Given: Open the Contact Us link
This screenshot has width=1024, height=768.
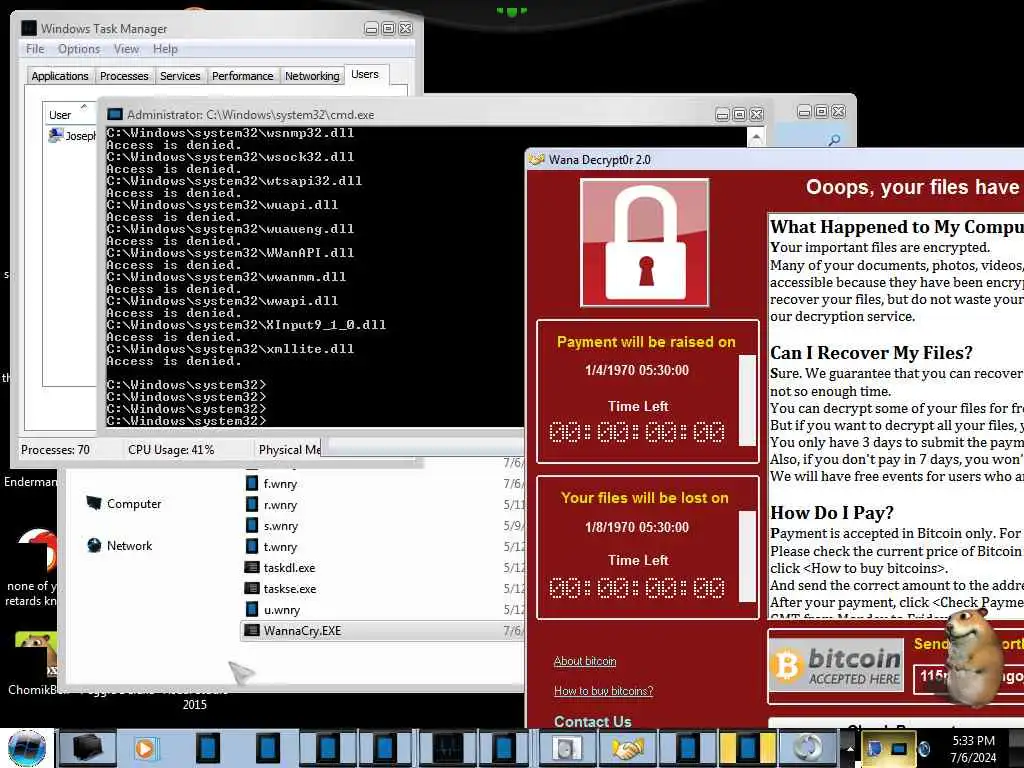Looking at the screenshot, I should click(x=592, y=722).
